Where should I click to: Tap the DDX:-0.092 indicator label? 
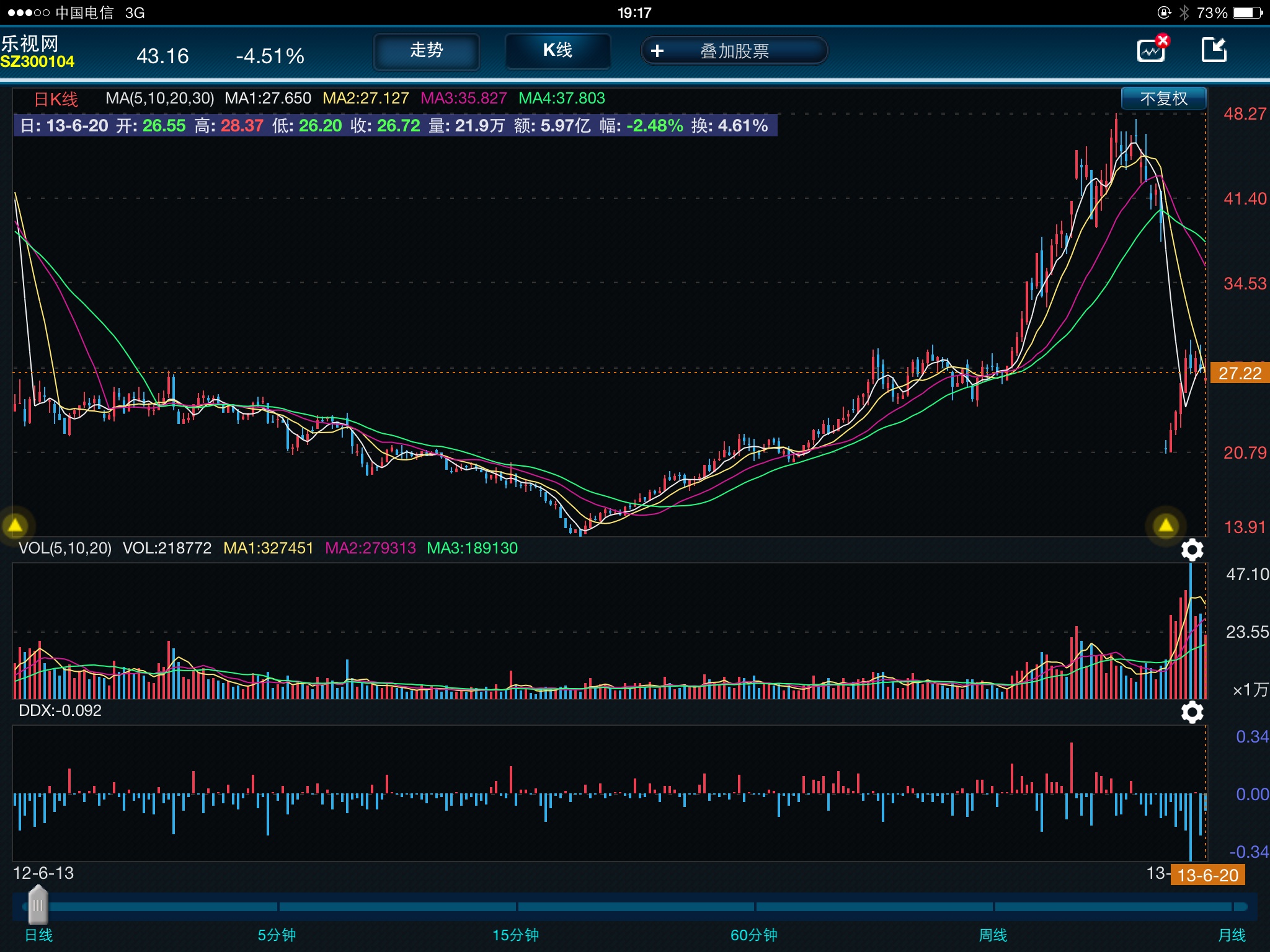pyautogui.click(x=60, y=710)
